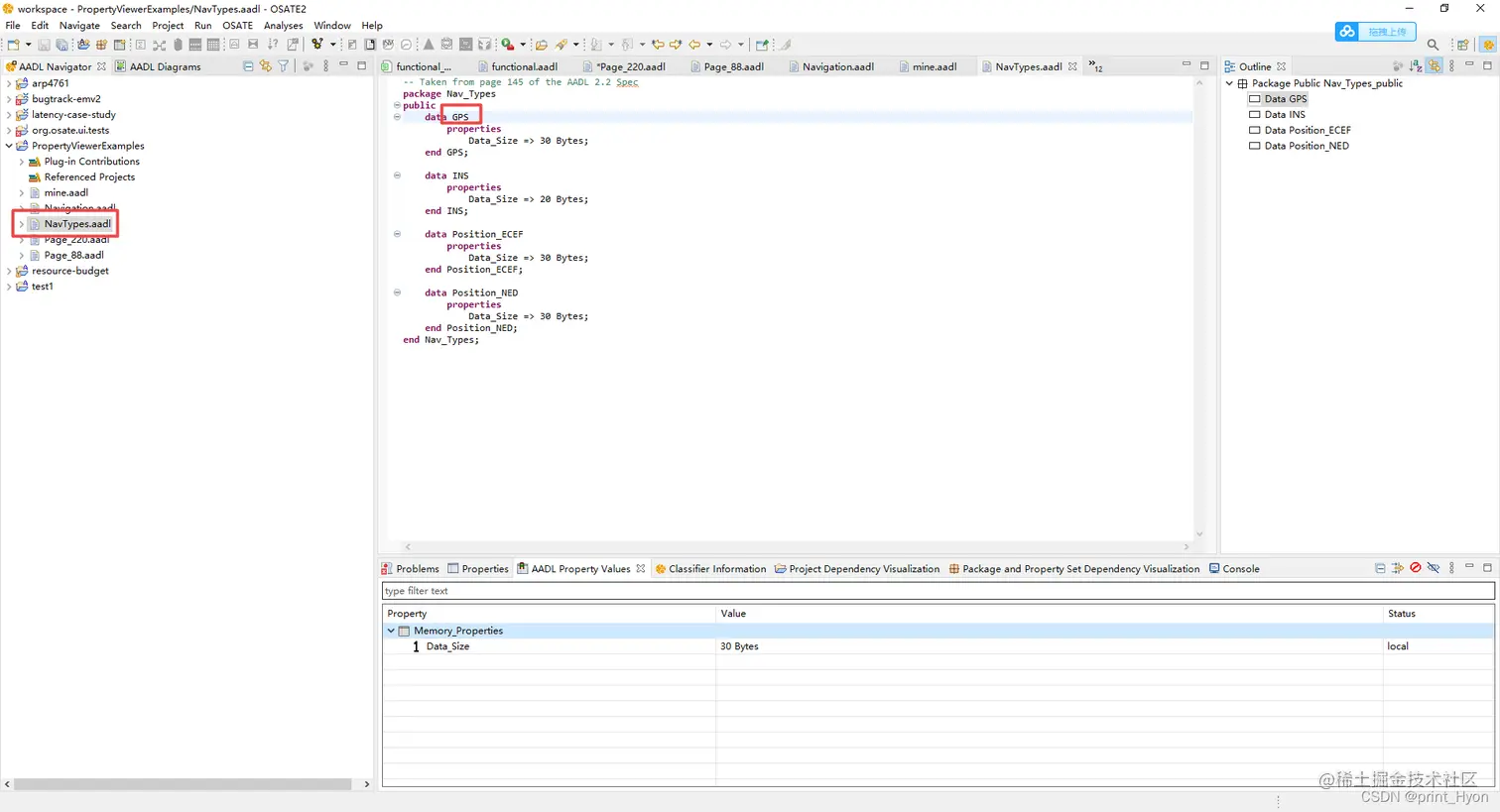Expand the latency-case-study project
This screenshot has width=1500, height=812.
click(9, 115)
